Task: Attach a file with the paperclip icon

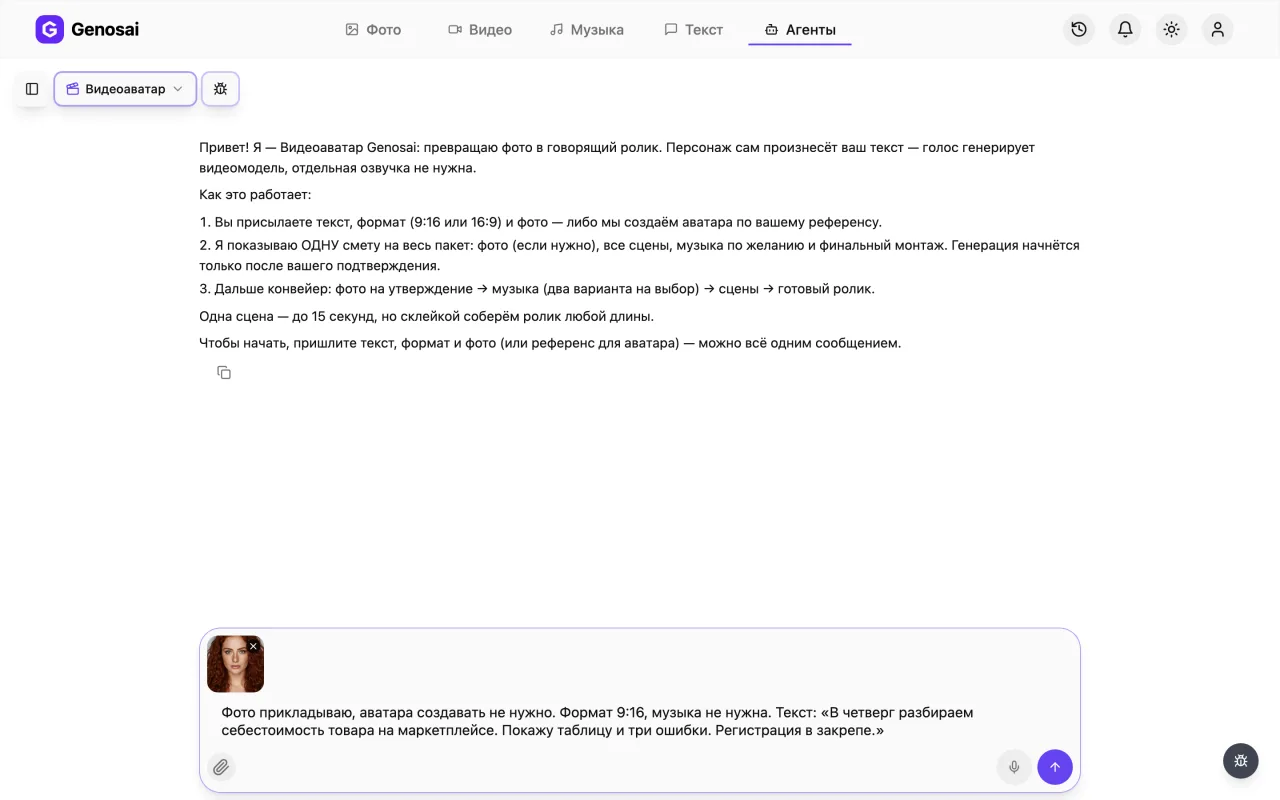Action: [221, 767]
